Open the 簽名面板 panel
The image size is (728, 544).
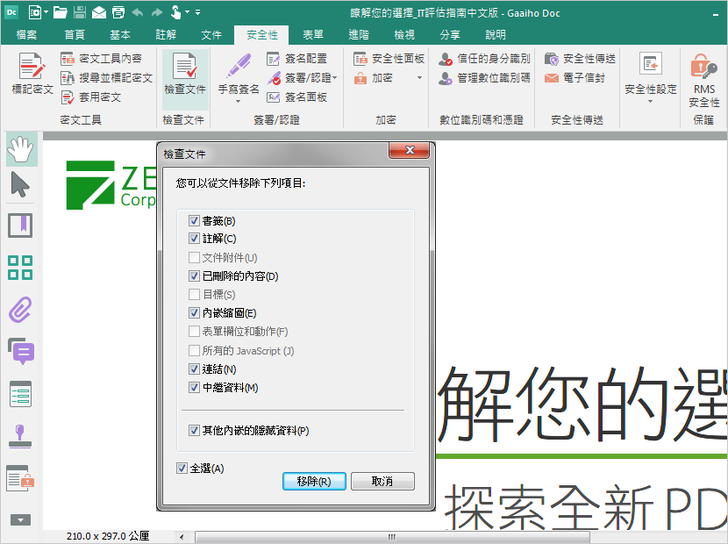point(297,97)
